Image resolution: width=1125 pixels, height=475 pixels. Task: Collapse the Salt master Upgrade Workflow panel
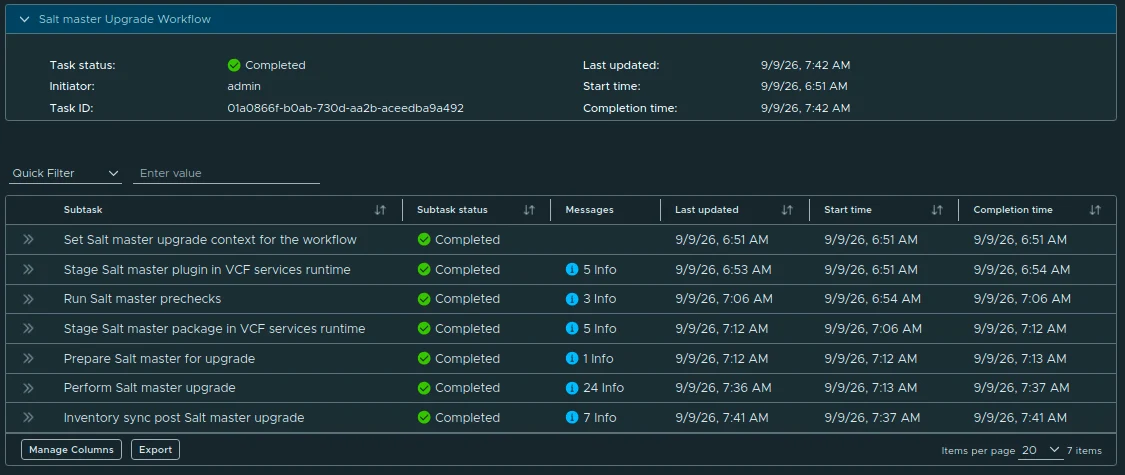[x=24, y=19]
